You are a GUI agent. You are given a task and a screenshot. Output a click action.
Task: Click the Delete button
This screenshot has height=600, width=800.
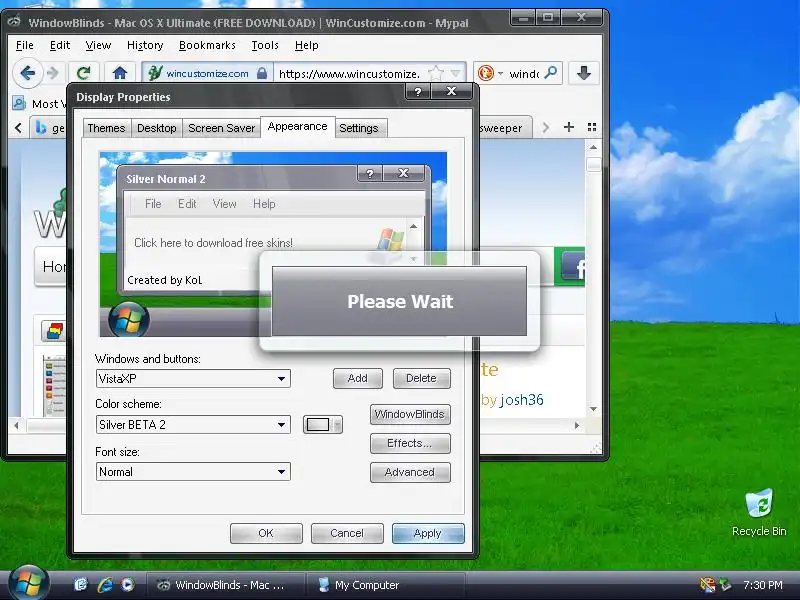(x=421, y=378)
